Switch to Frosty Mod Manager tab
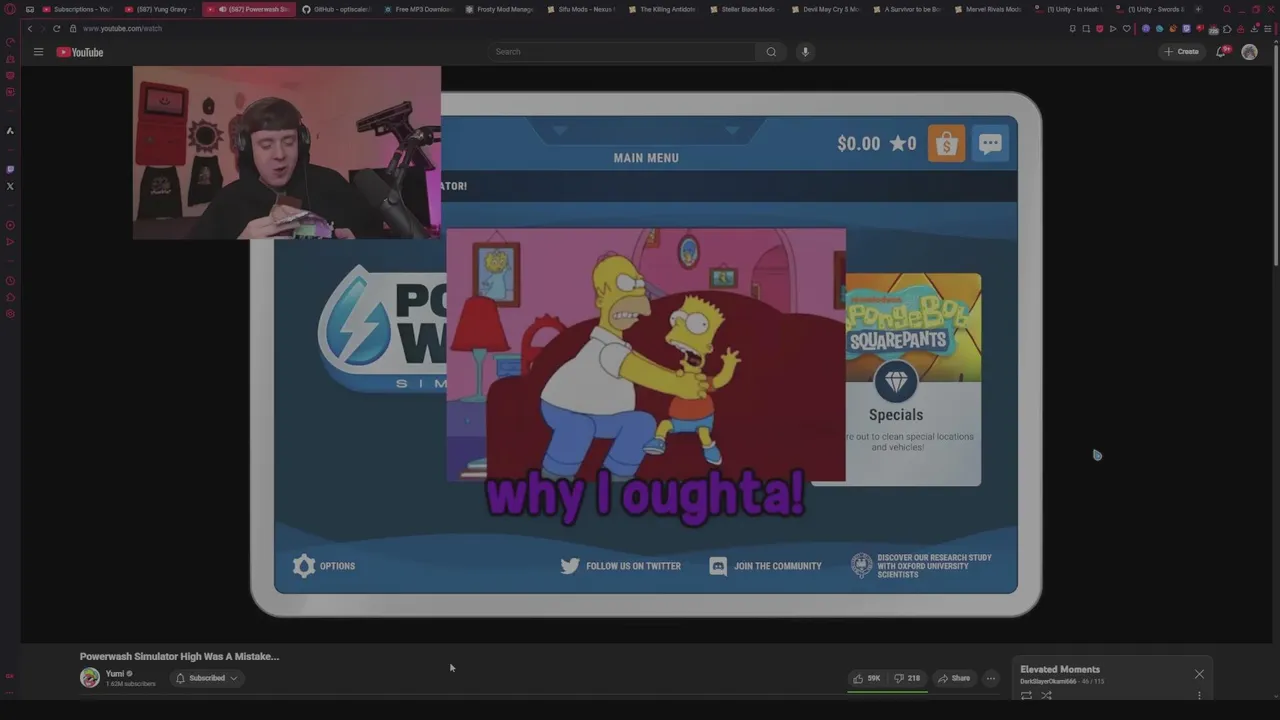Screen dimensions: 1280x720 499,9
